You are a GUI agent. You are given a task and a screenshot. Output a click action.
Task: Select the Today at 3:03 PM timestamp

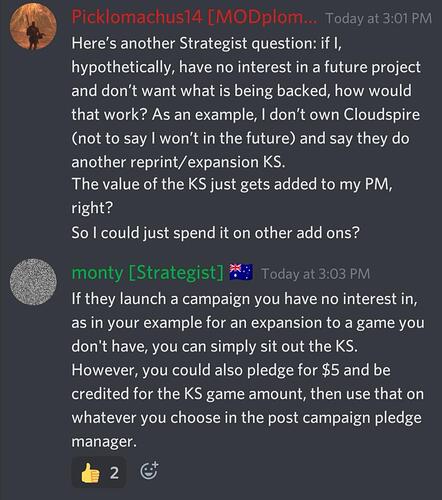[316, 274]
